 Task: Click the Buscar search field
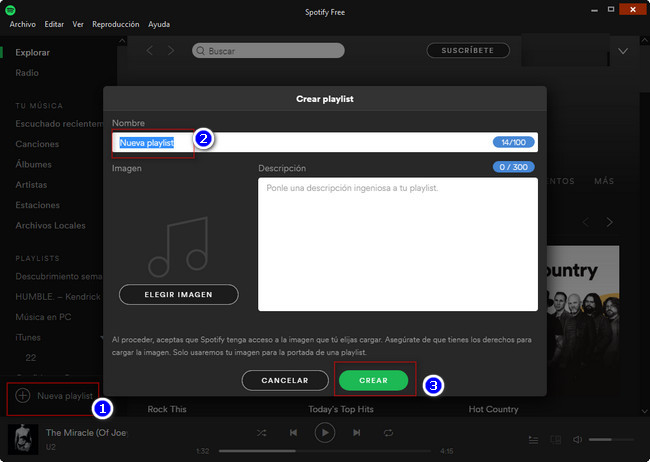coord(268,51)
